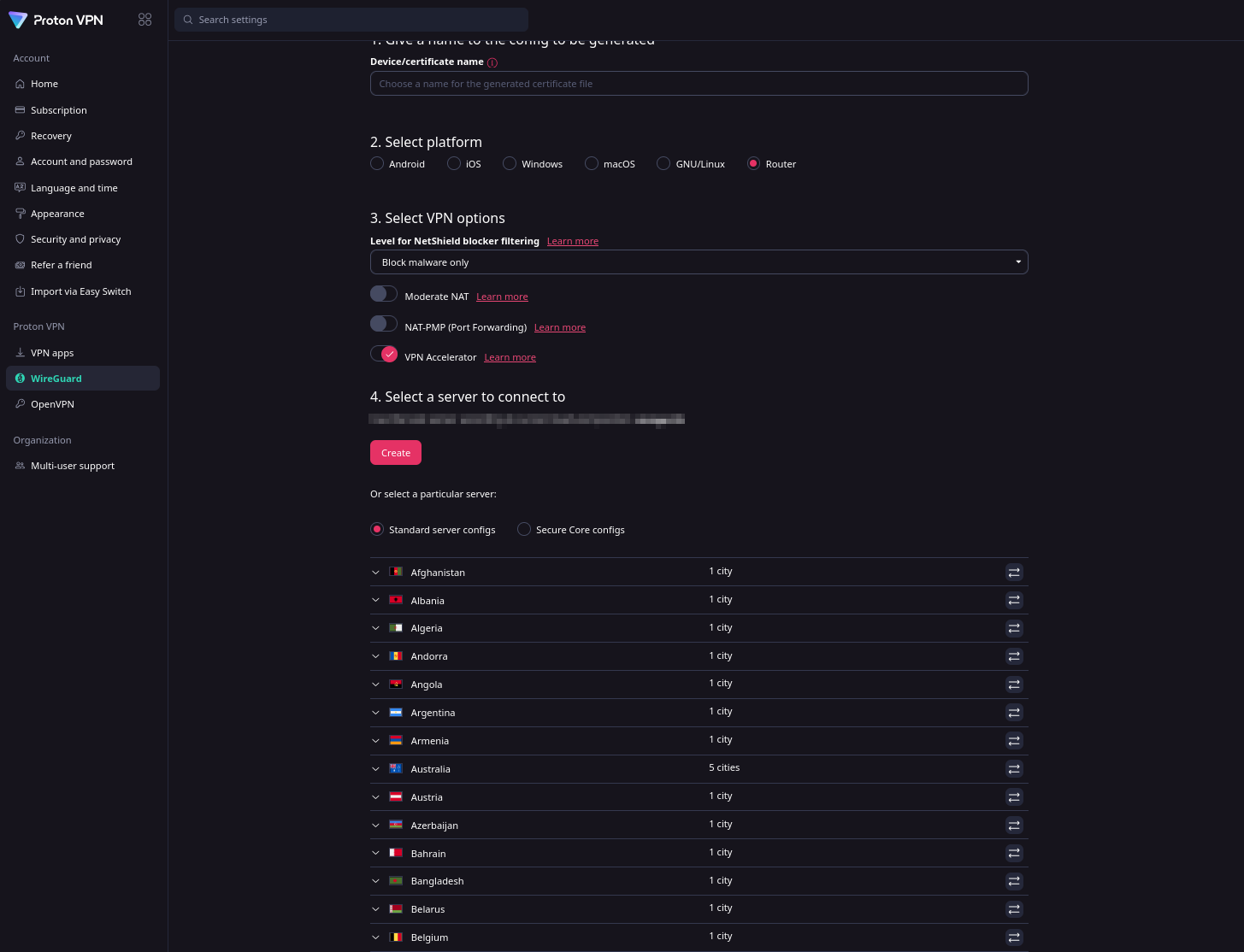Expand the Austria country row chevron
Screen dimensions: 1244x952
click(375, 796)
